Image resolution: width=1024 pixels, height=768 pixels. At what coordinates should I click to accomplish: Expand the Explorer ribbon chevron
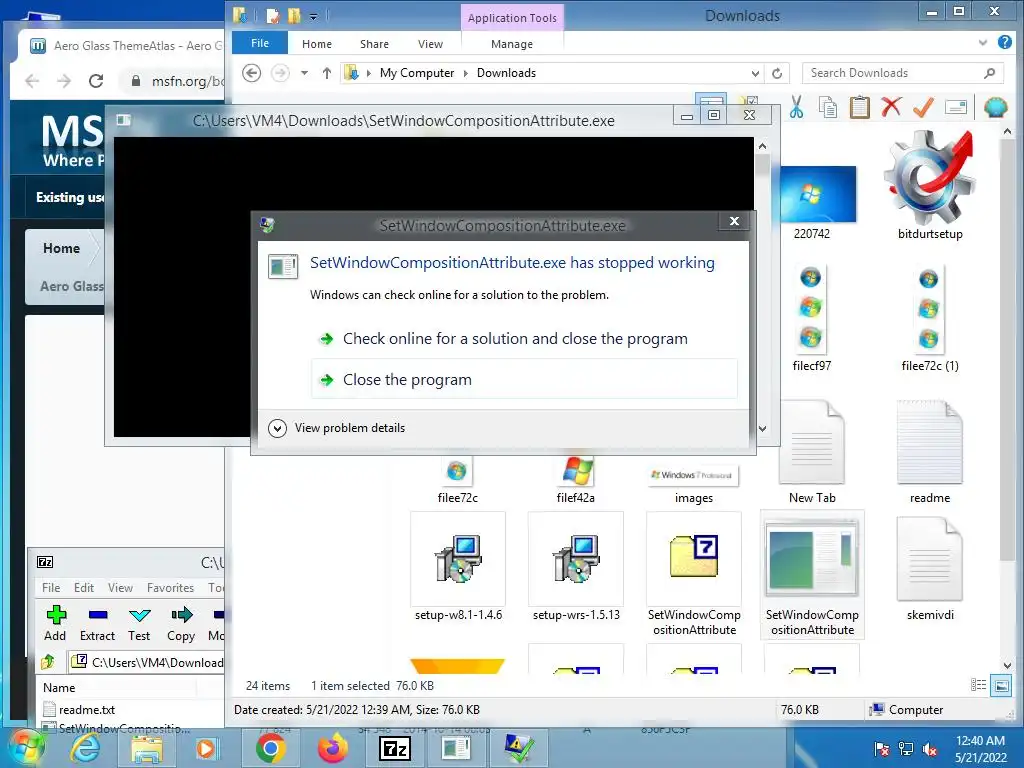tap(983, 42)
